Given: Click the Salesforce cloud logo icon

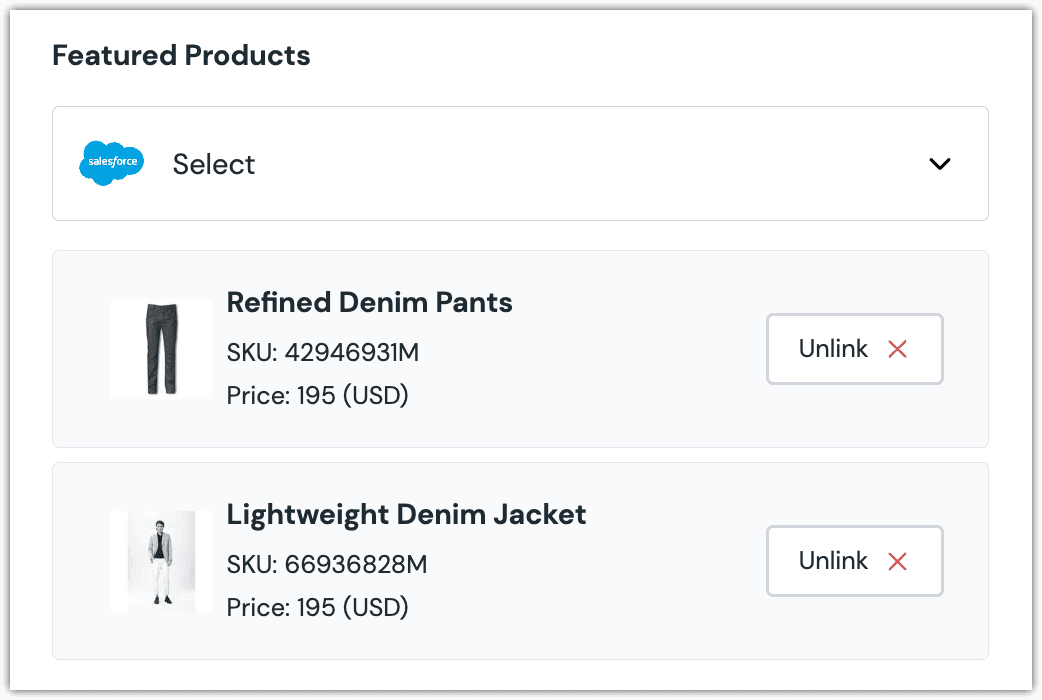Looking at the screenshot, I should [x=111, y=164].
